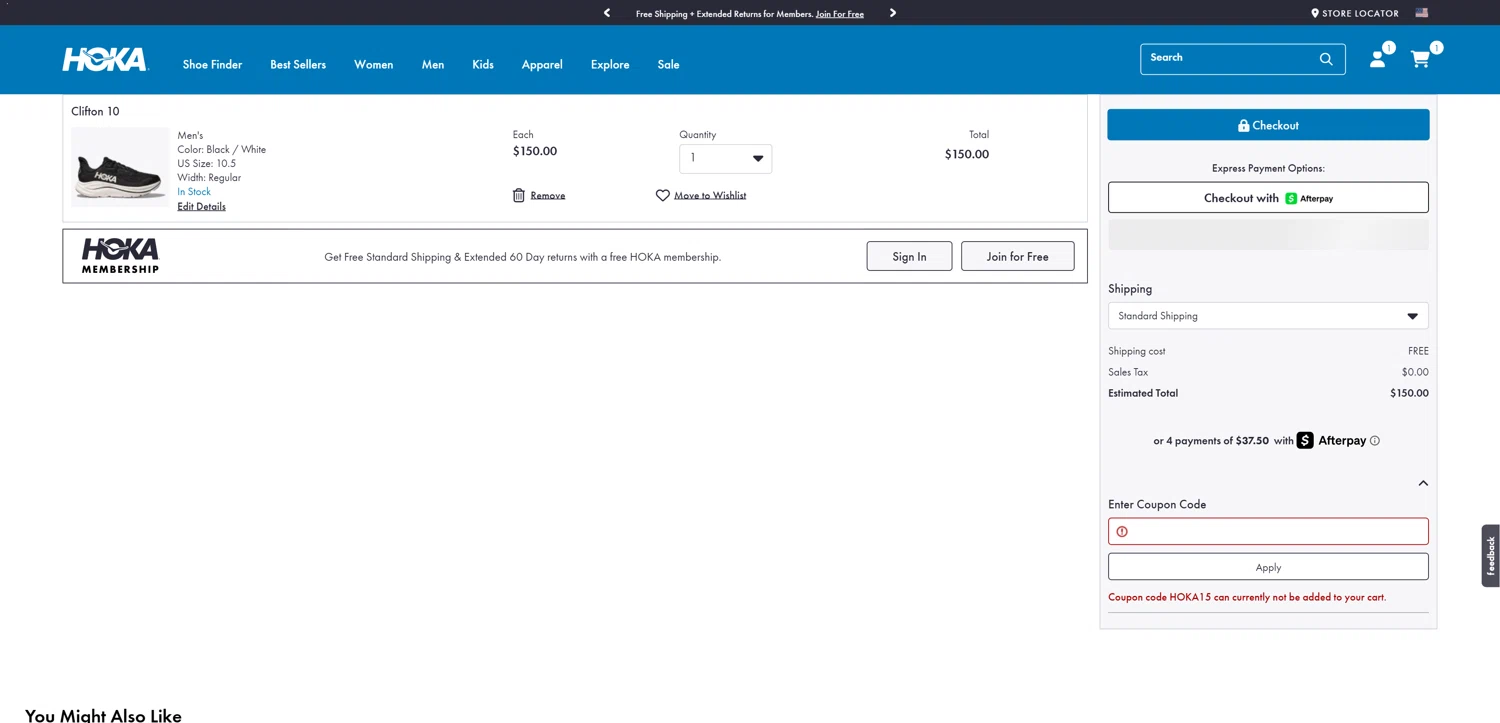The image size is (1500, 723).
Task: Show previous promo banner message
Action: [x=607, y=13]
